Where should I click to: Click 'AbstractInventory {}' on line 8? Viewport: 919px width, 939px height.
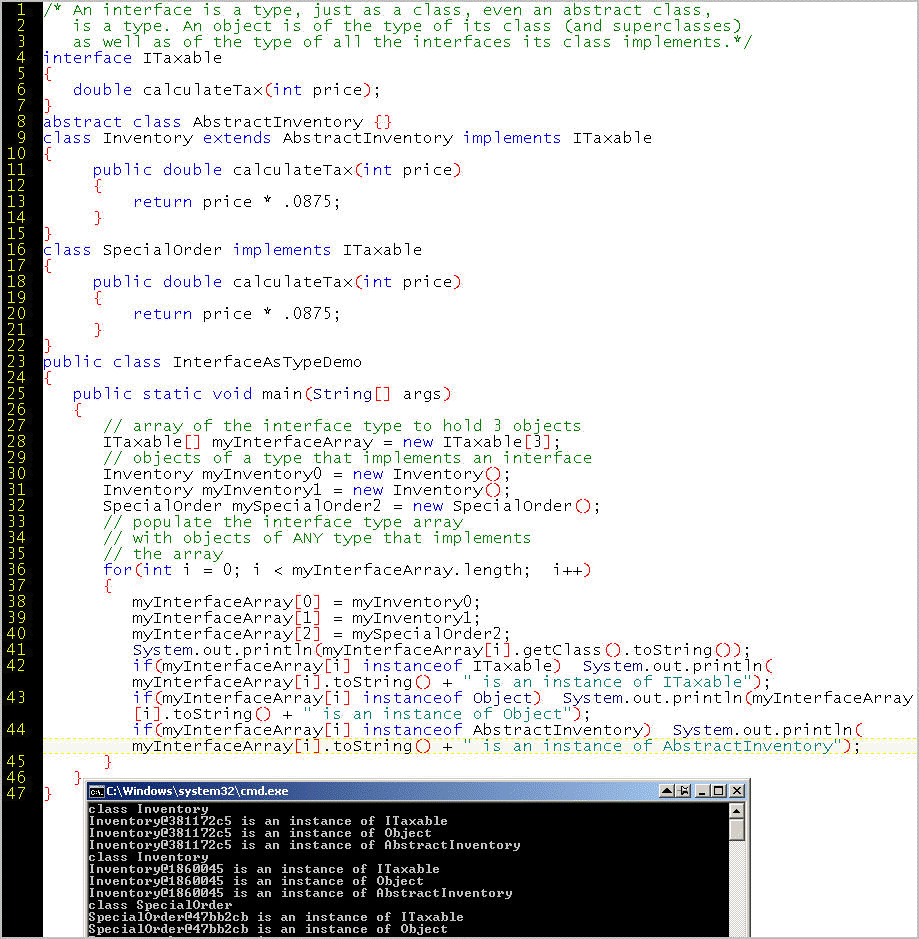pyautogui.click(x=292, y=122)
